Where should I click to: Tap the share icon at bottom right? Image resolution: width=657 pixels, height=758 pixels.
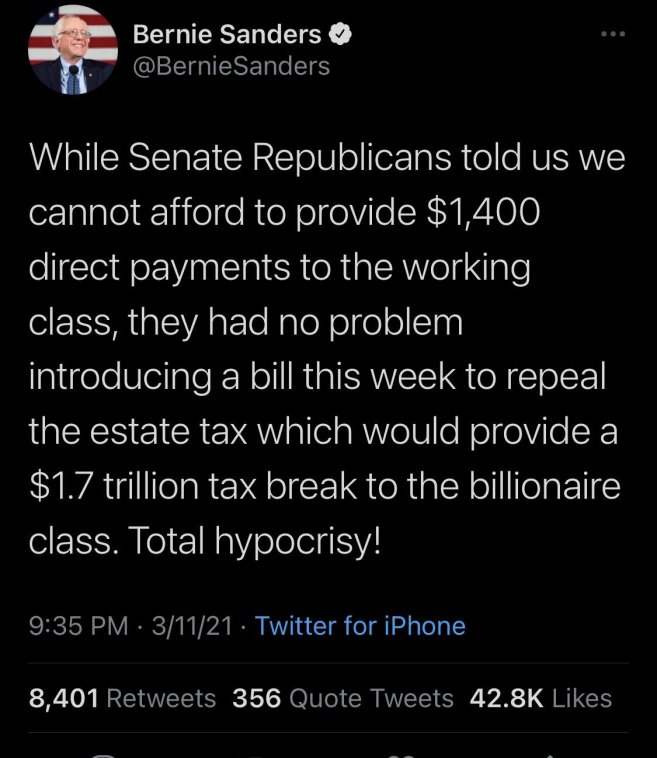click(x=553, y=752)
